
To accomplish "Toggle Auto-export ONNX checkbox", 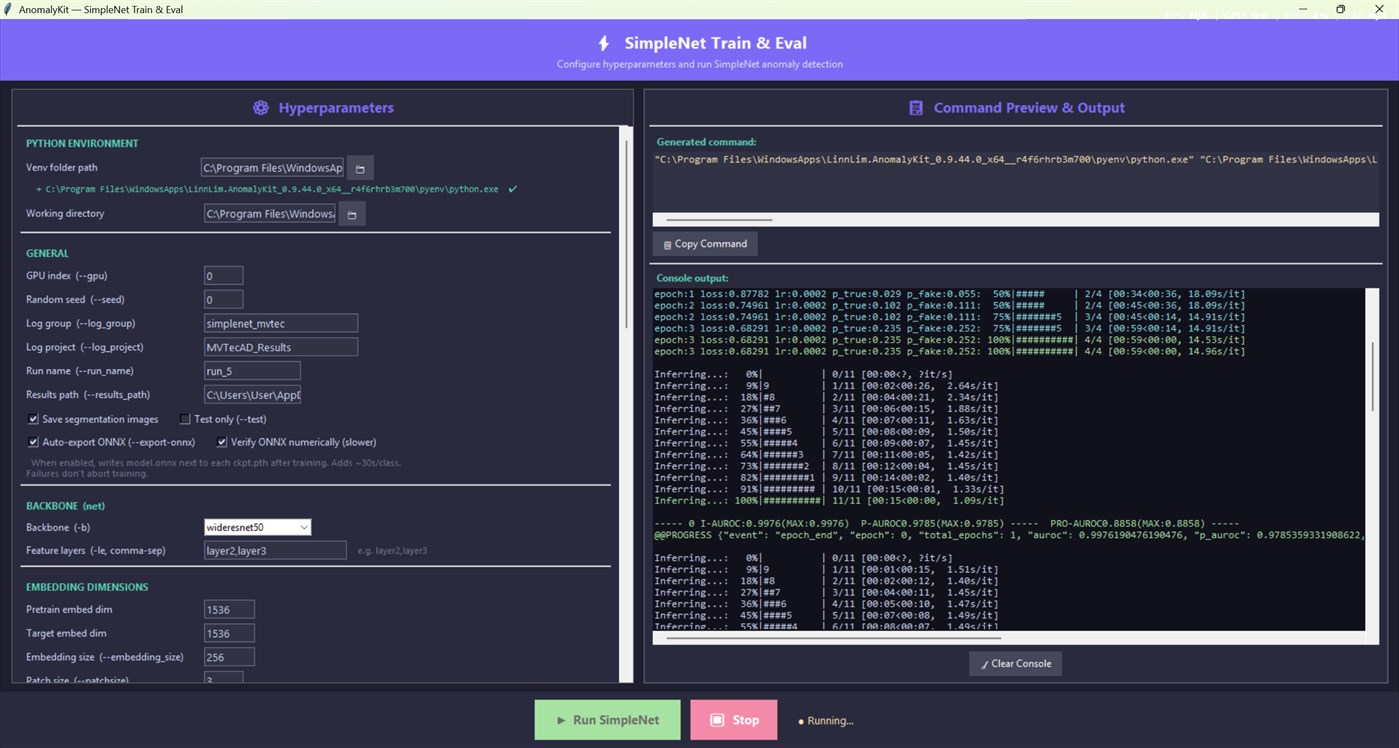I will click(34, 442).
